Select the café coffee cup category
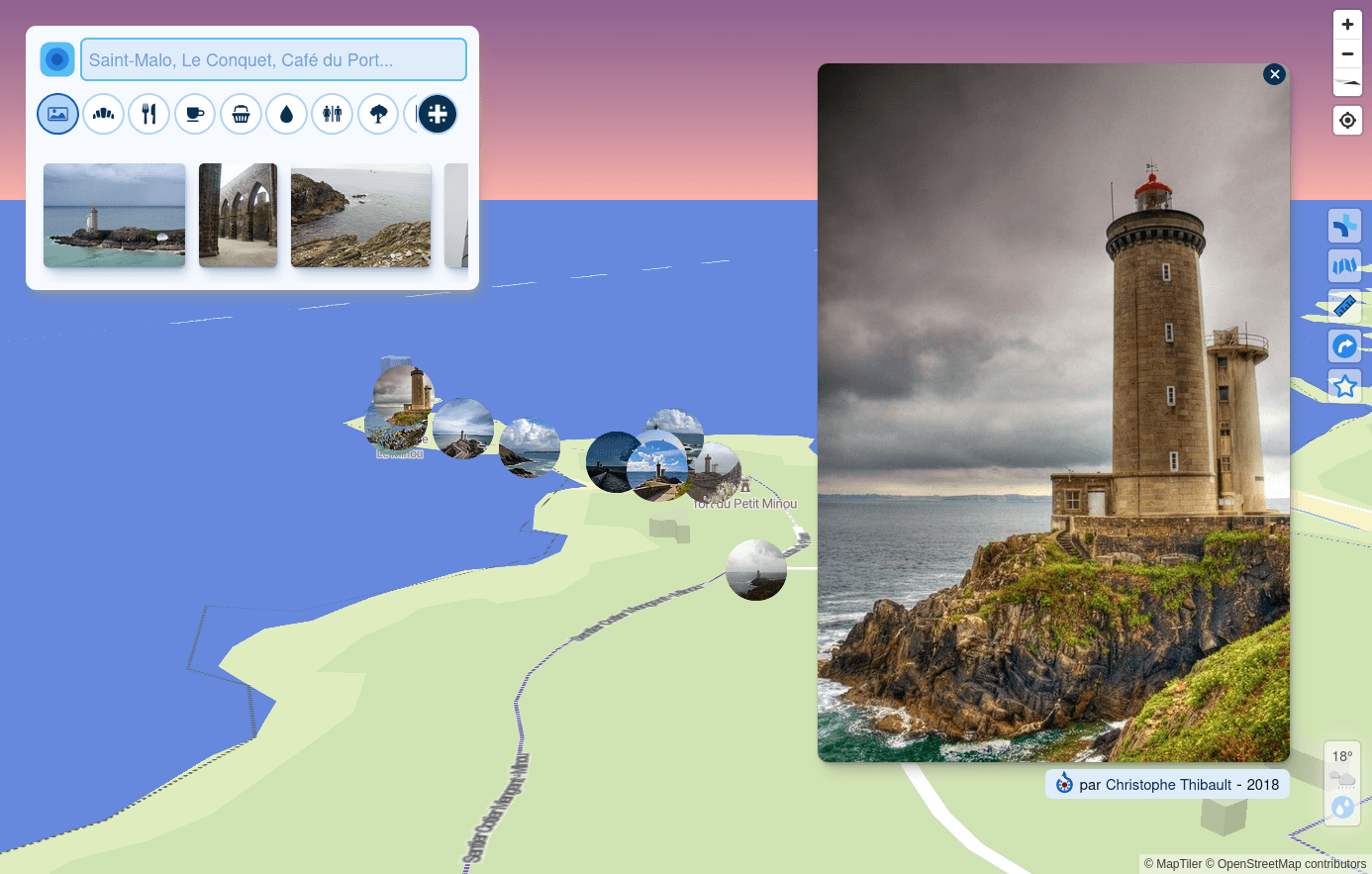The image size is (1372, 874). 195,114
